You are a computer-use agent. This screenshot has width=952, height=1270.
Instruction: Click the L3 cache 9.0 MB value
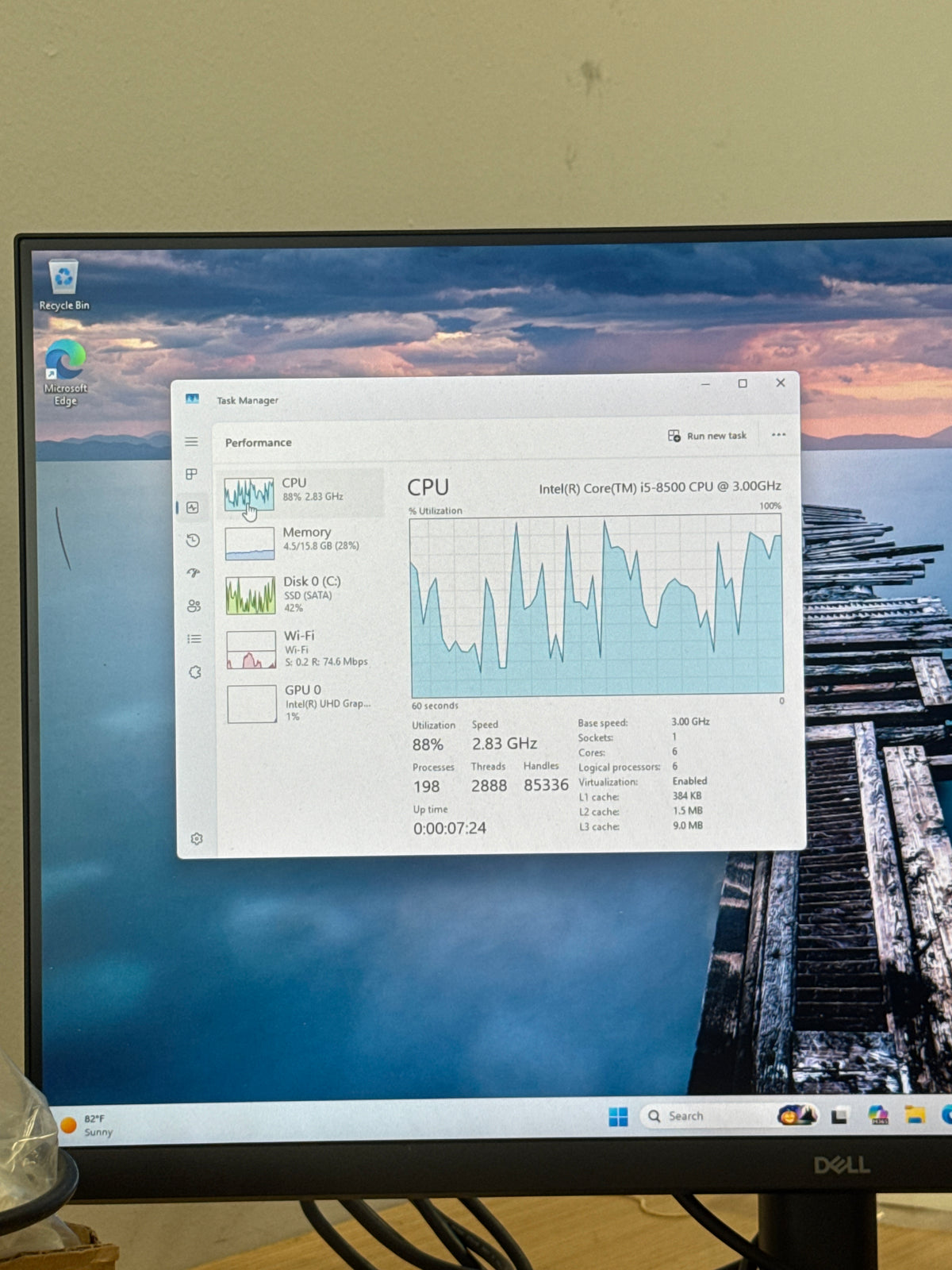tap(688, 825)
